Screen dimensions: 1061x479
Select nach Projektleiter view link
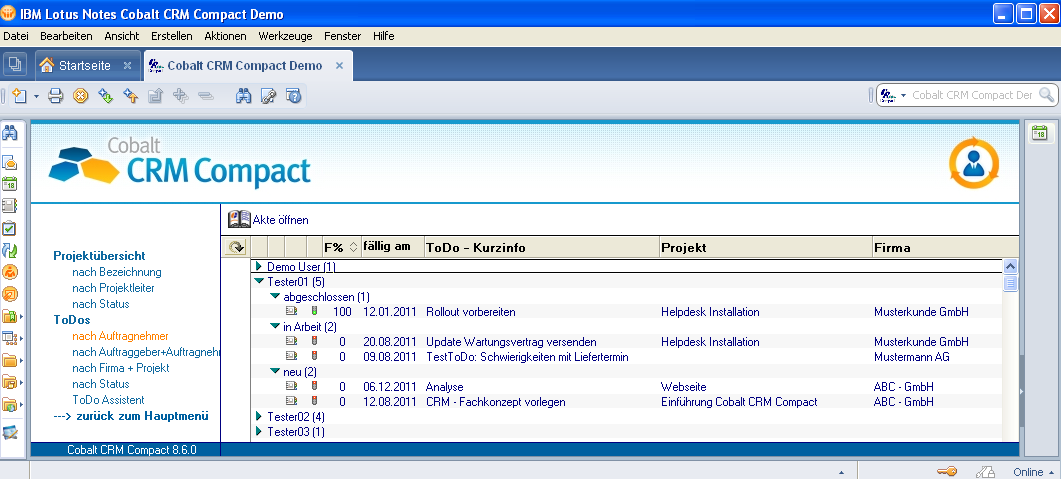coord(114,288)
